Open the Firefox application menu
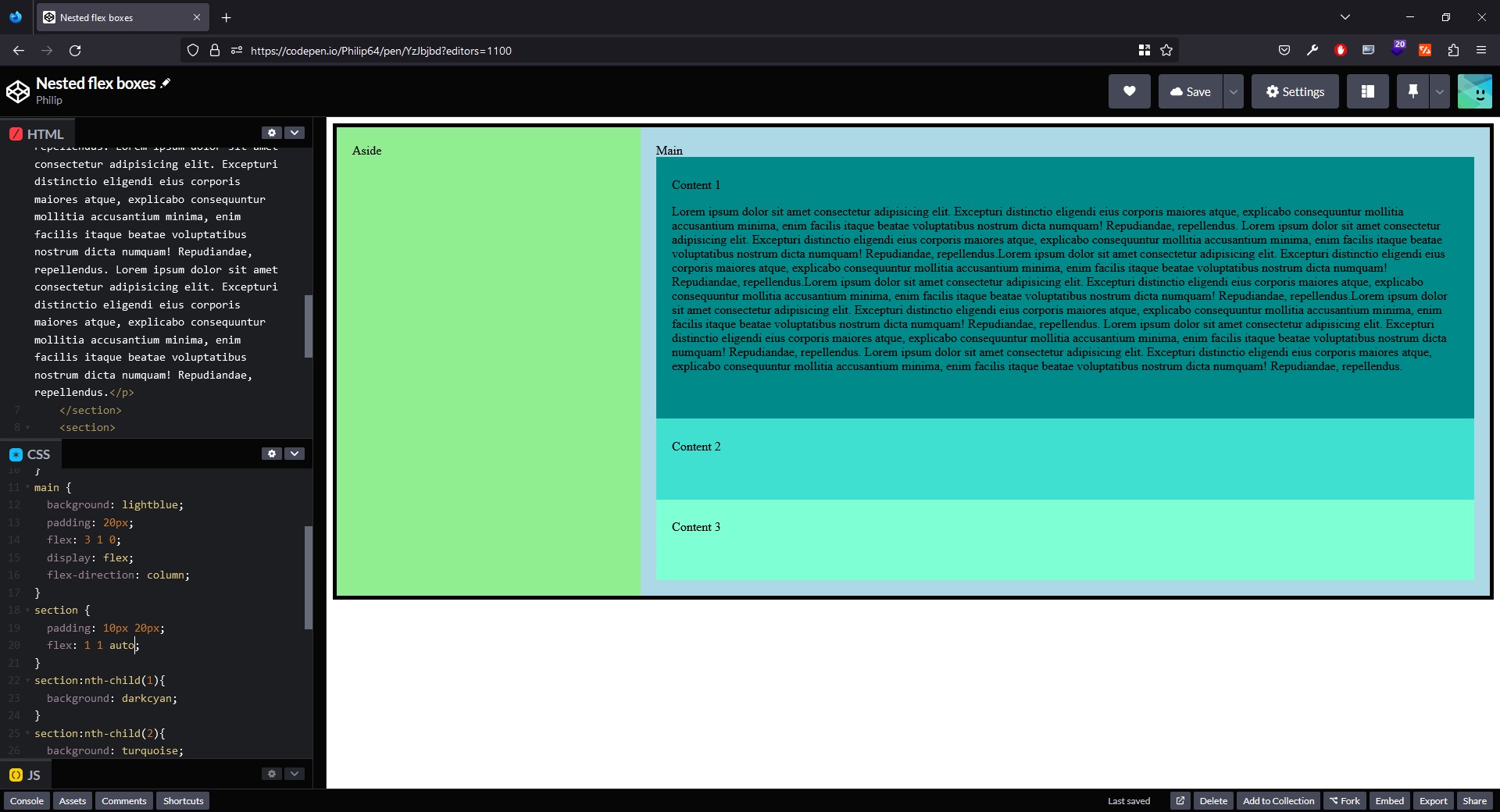The width and height of the screenshot is (1500, 812). coord(1481,50)
